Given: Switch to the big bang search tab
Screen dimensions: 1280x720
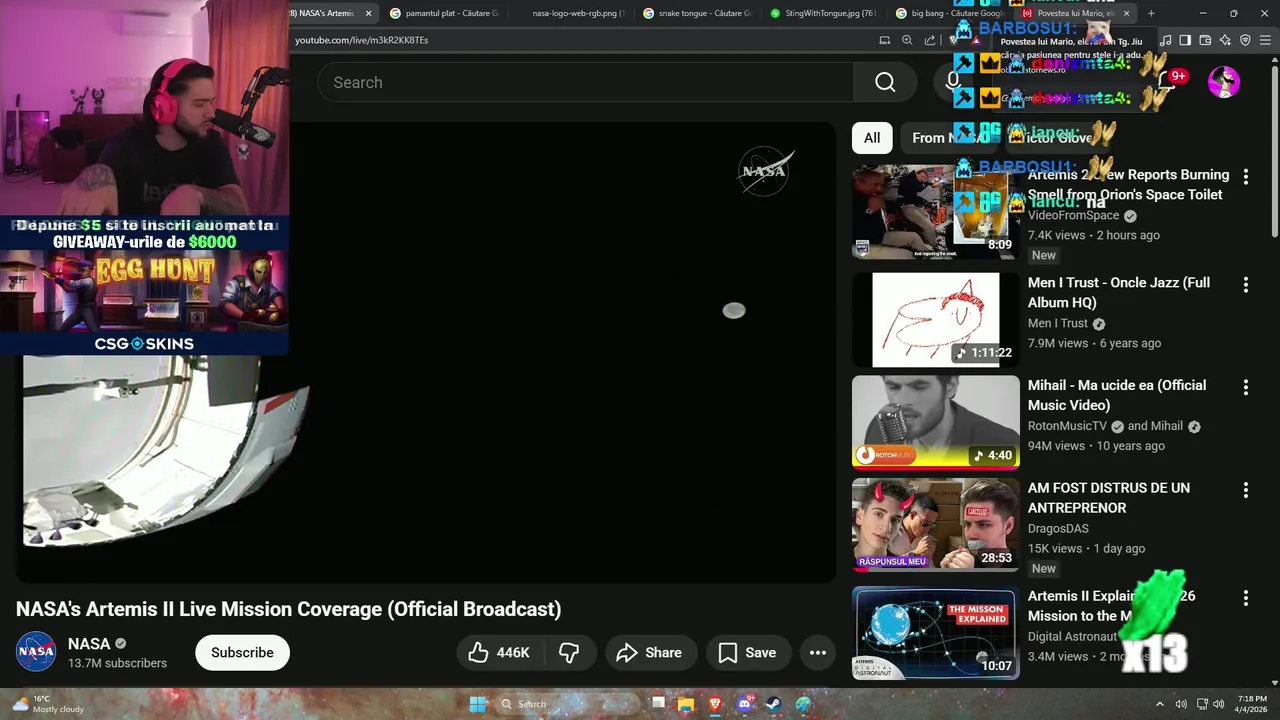Looking at the screenshot, I should (948, 13).
